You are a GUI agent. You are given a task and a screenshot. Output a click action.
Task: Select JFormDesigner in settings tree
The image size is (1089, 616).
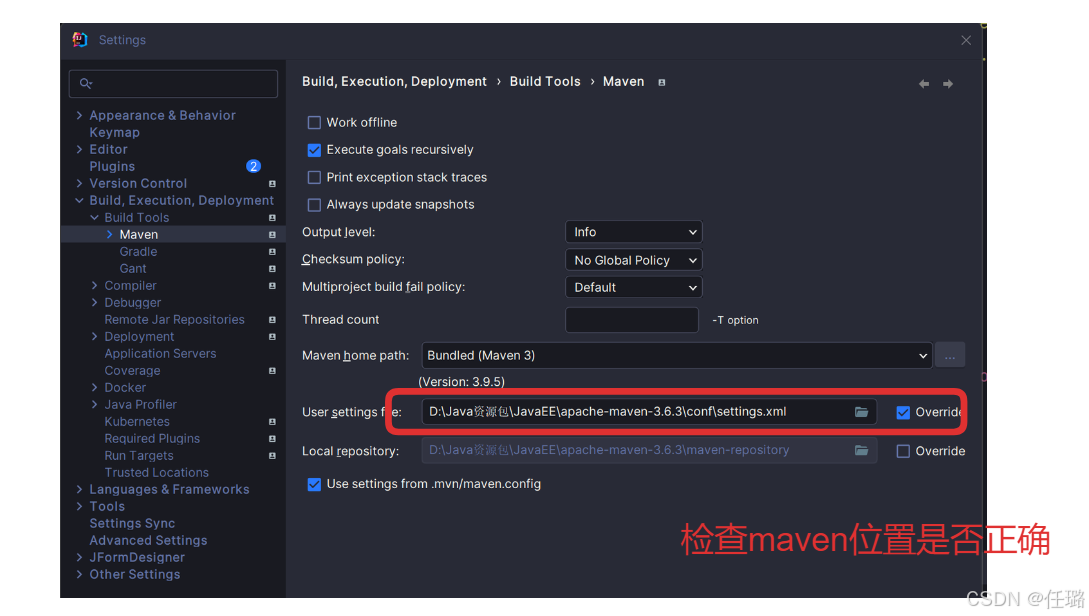(x=137, y=558)
